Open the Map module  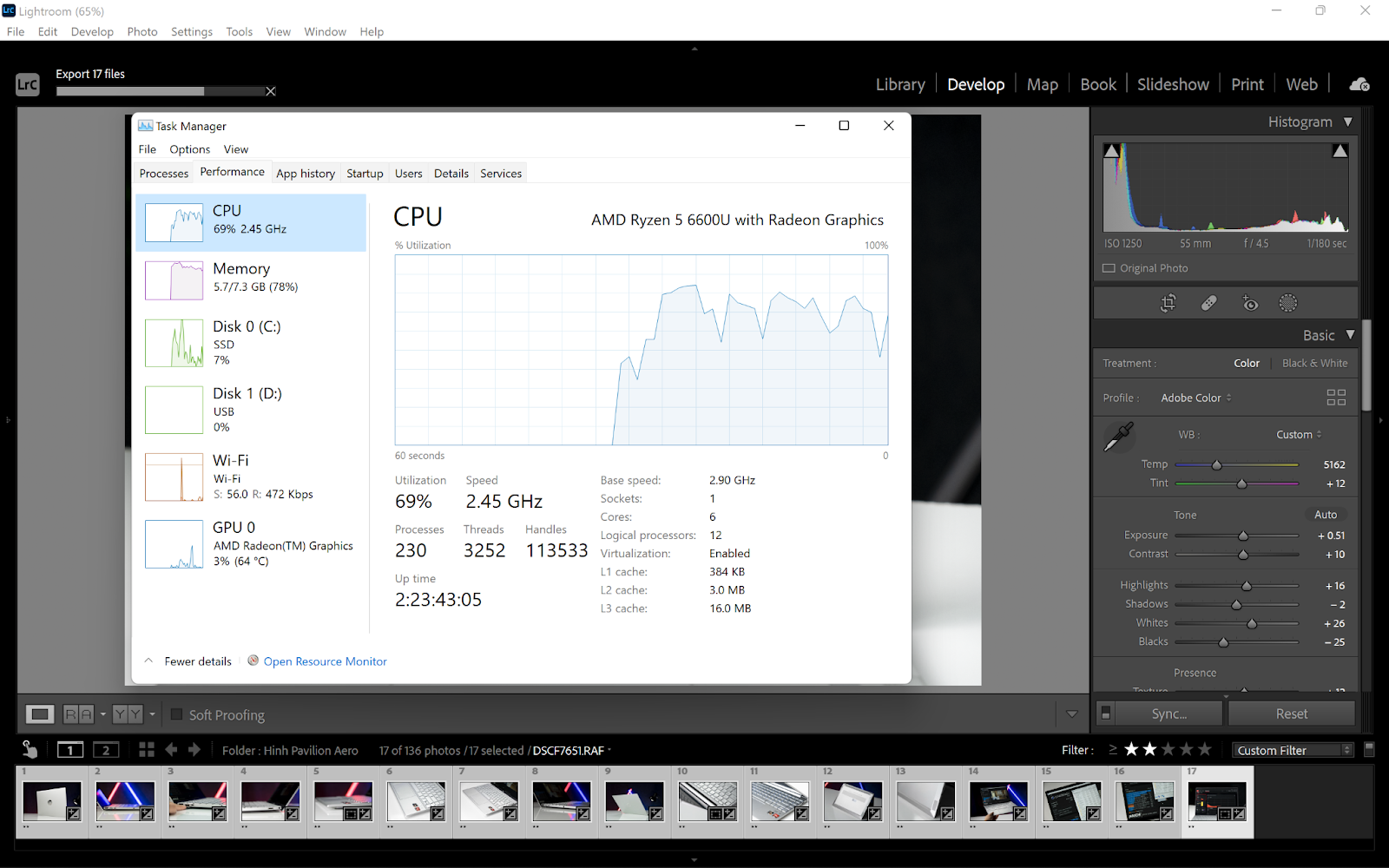(x=1043, y=84)
